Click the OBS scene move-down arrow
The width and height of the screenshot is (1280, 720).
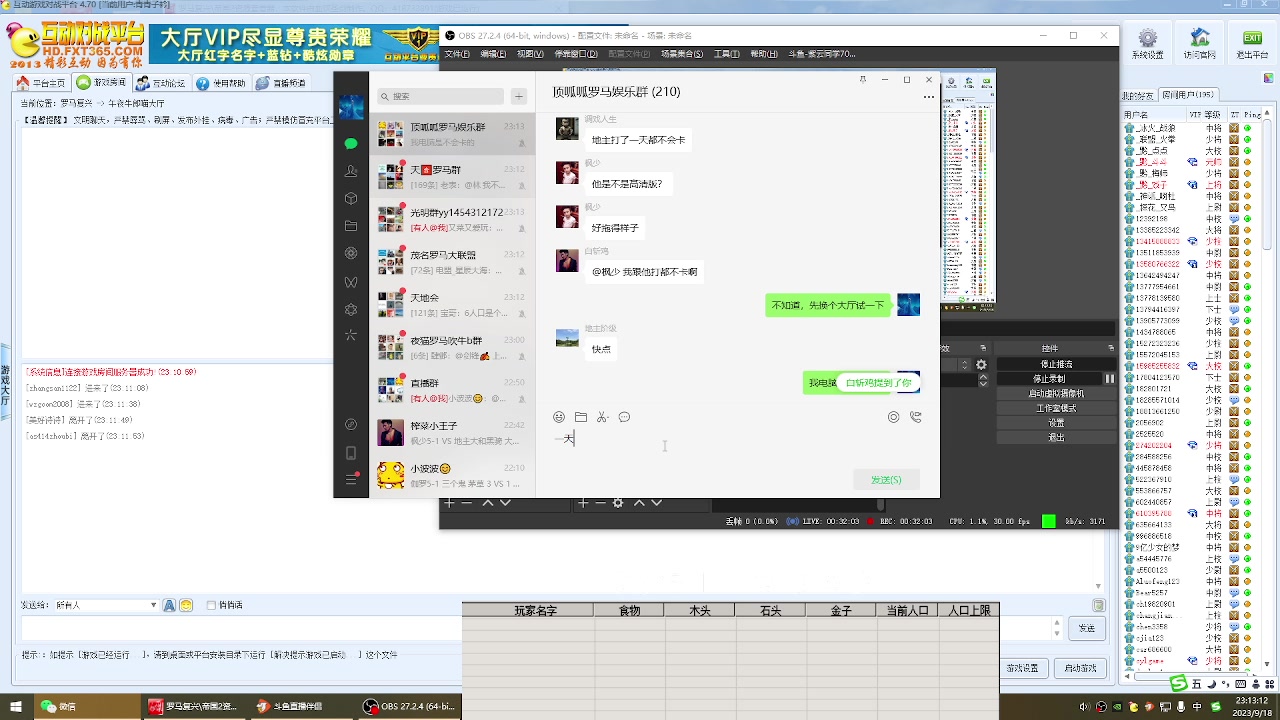(505, 503)
